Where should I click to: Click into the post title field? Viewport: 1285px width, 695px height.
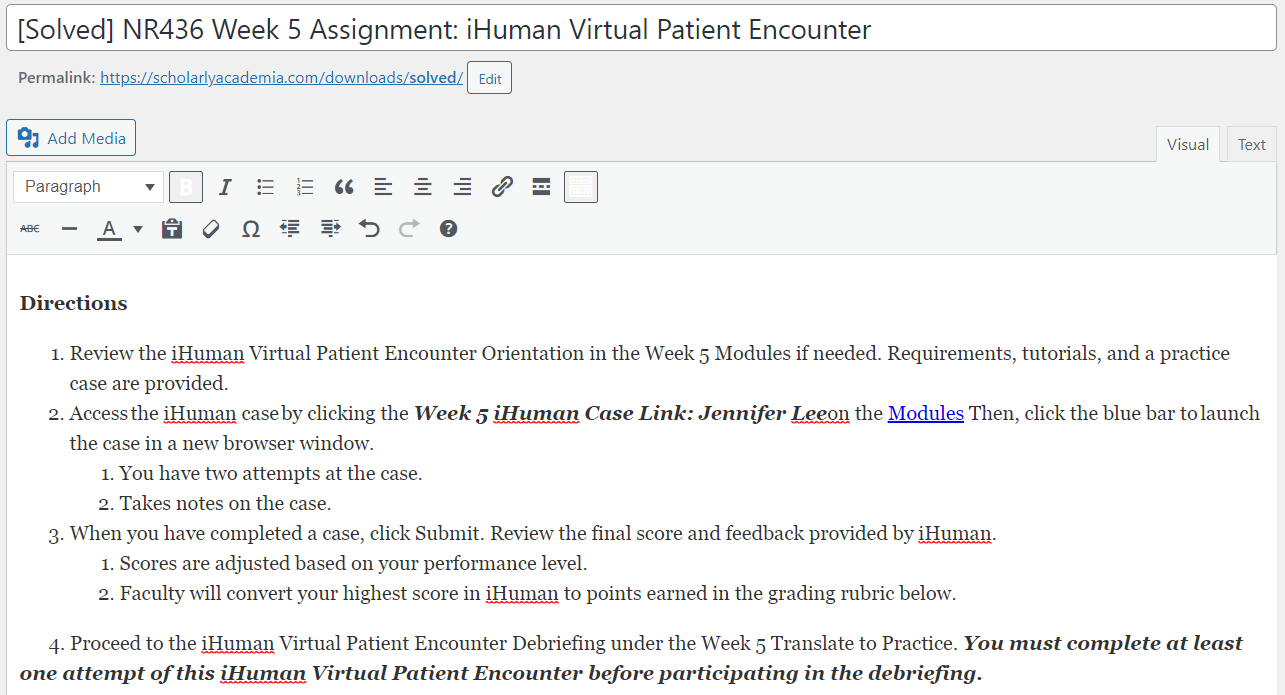point(642,29)
